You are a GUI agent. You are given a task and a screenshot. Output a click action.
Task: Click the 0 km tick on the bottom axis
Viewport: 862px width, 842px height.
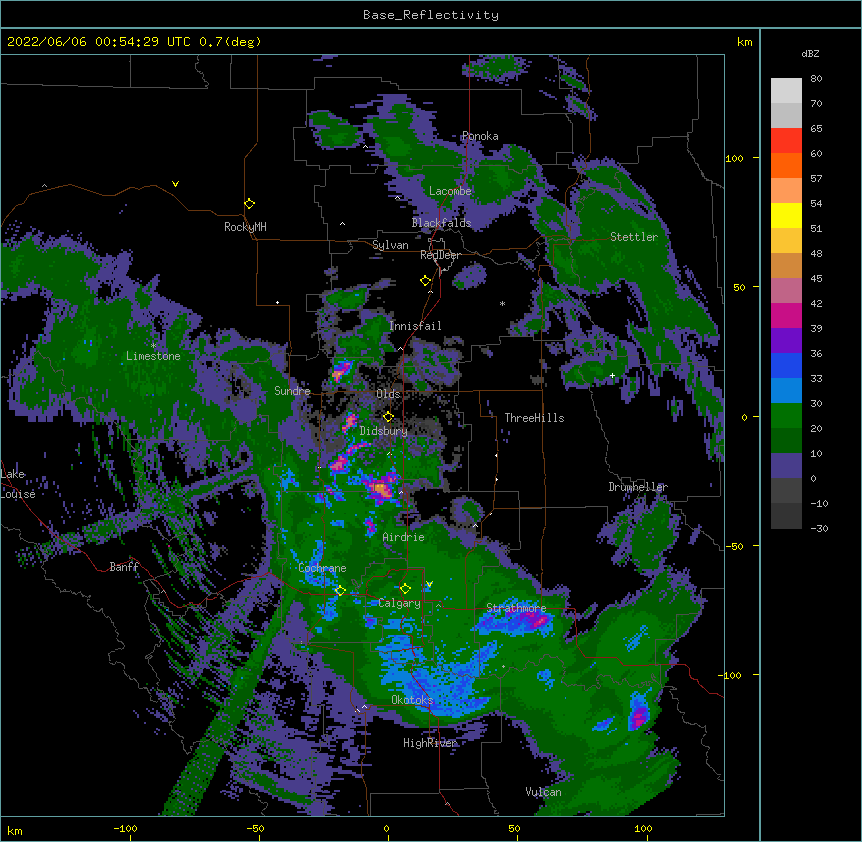pyautogui.click(x=386, y=828)
